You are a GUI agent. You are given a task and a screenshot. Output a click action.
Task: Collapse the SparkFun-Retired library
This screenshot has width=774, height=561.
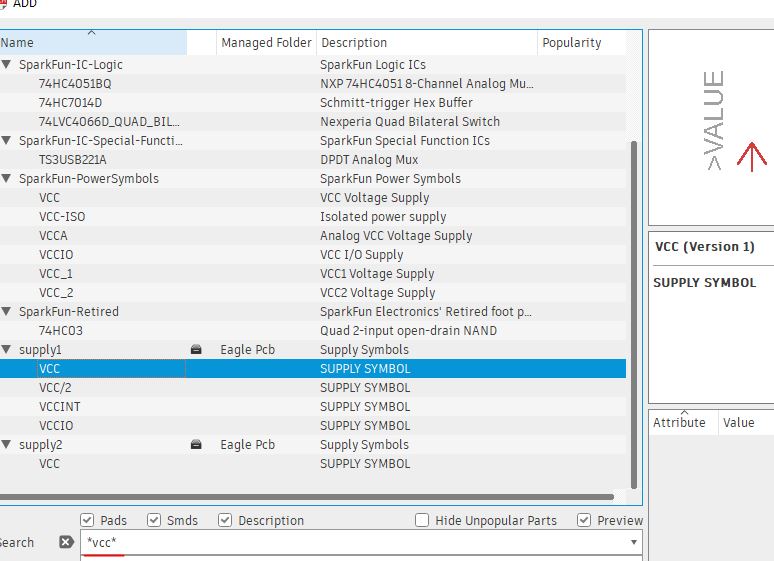point(6,311)
